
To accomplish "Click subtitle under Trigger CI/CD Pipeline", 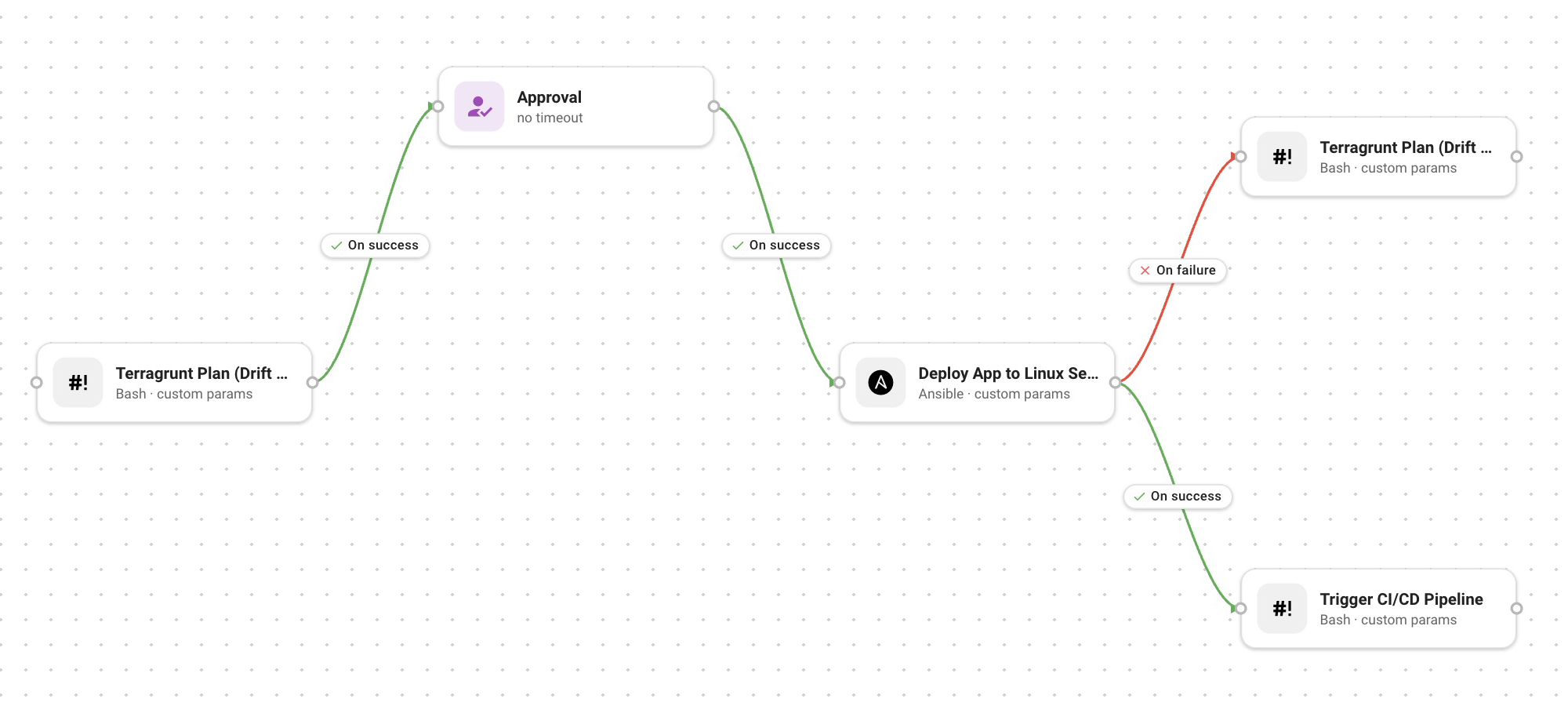I will click(x=1388, y=620).
